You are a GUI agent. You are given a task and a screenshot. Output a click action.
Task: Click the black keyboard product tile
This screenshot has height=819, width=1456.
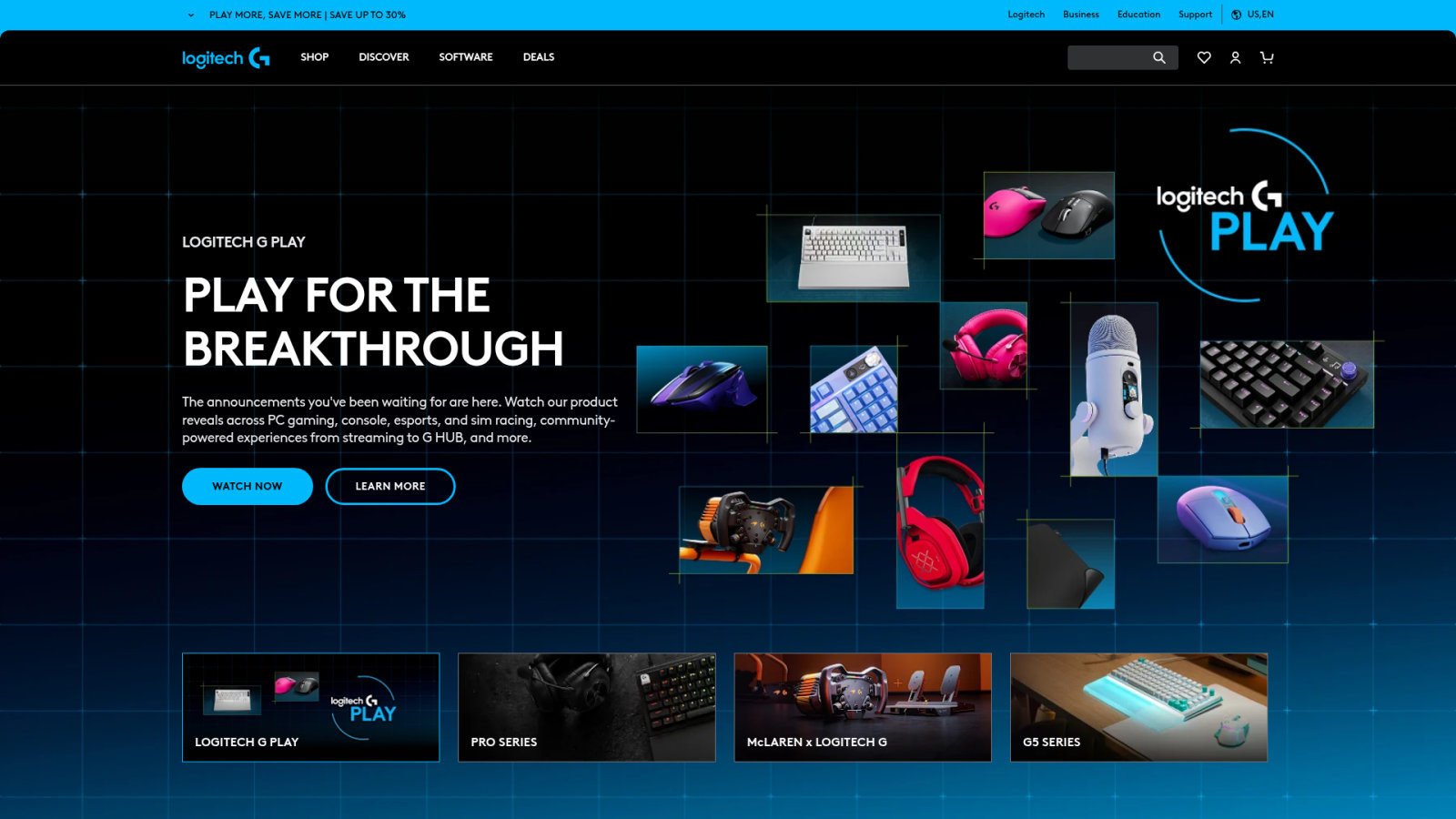(x=1287, y=384)
